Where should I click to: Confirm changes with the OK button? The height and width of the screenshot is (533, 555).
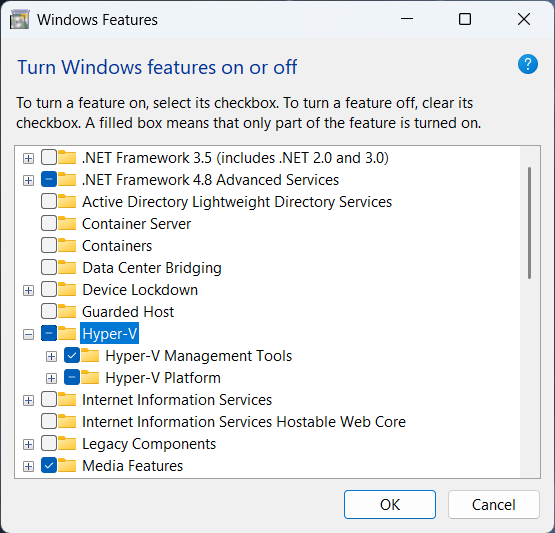[x=390, y=504]
